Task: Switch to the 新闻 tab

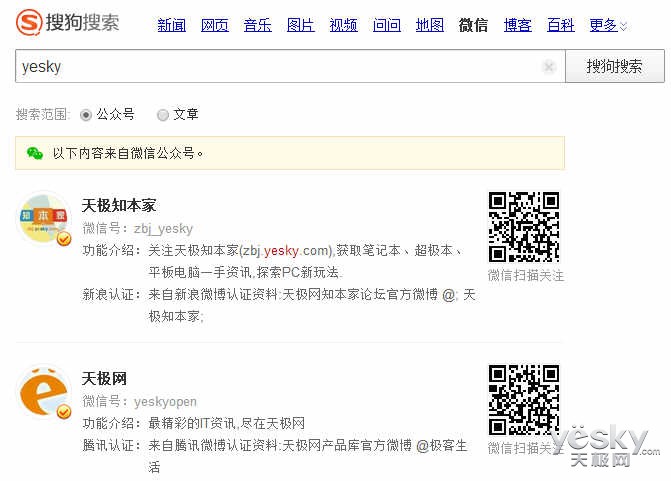Action: [x=172, y=25]
